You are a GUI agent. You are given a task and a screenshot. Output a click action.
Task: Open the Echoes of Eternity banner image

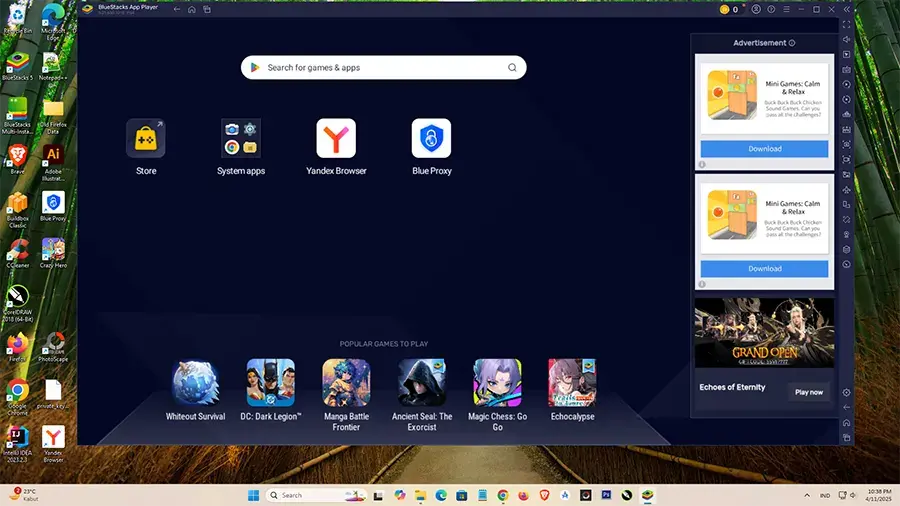pyautogui.click(x=765, y=333)
